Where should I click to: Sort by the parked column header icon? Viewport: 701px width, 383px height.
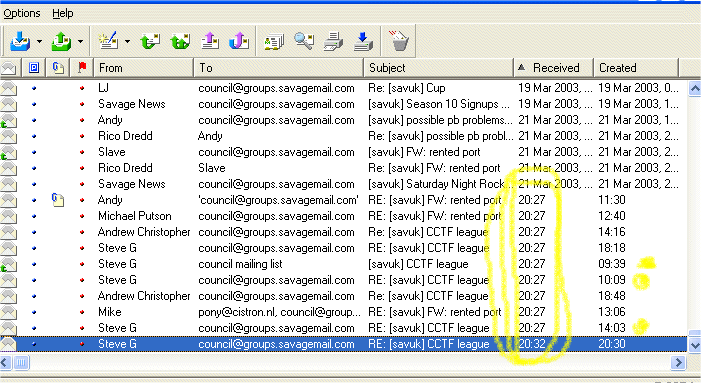(x=34, y=68)
